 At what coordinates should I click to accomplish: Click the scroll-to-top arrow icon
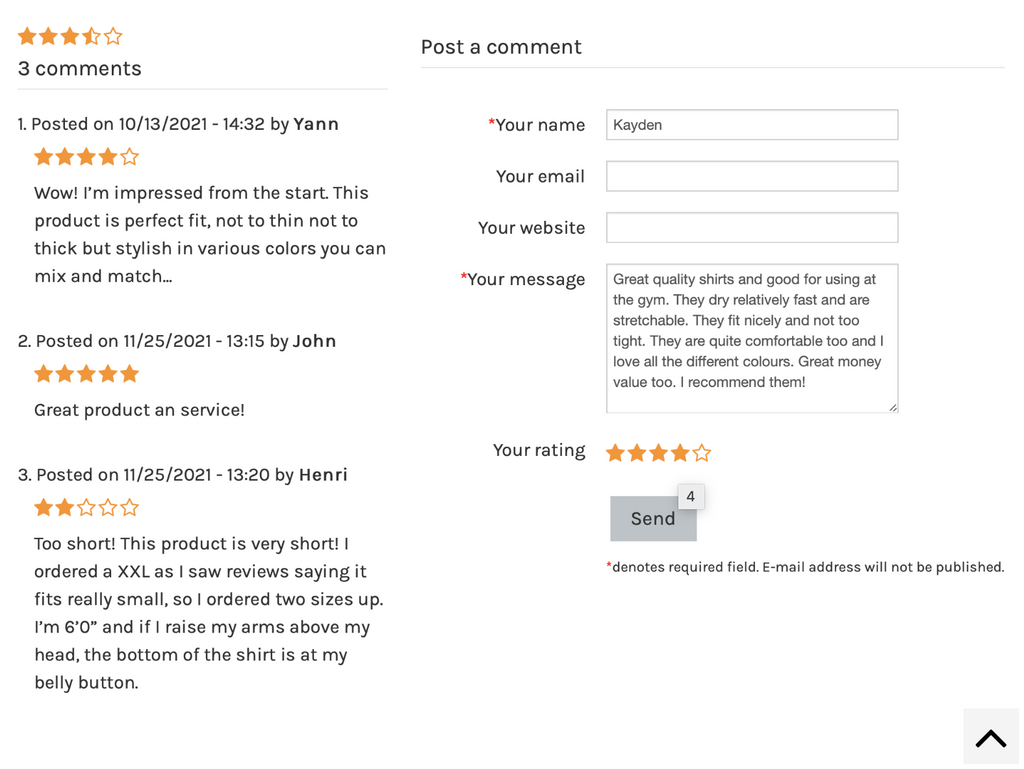[990, 737]
